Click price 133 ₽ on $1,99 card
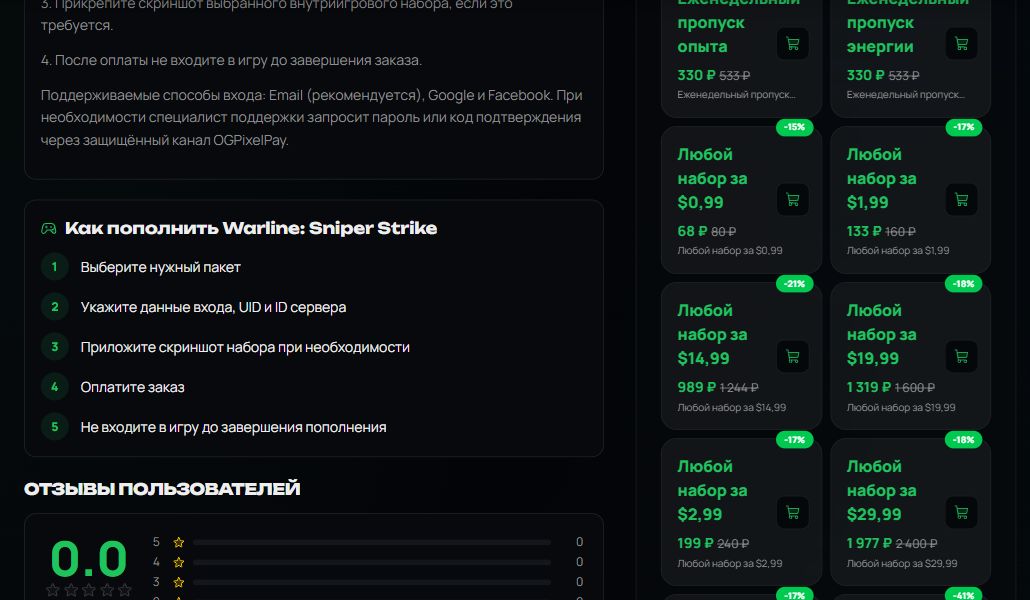The image size is (1030, 600). pos(864,231)
